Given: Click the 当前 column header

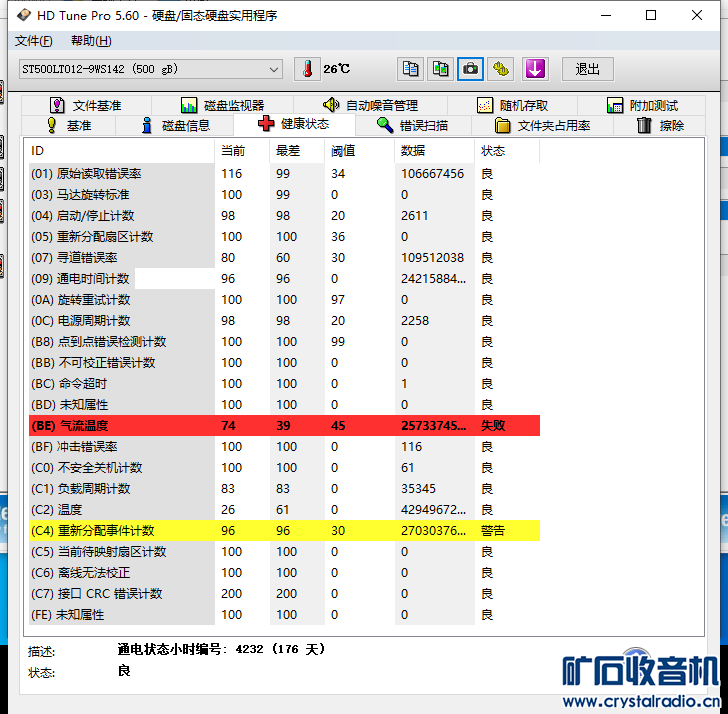Looking at the screenshot, I should (242, 151).
